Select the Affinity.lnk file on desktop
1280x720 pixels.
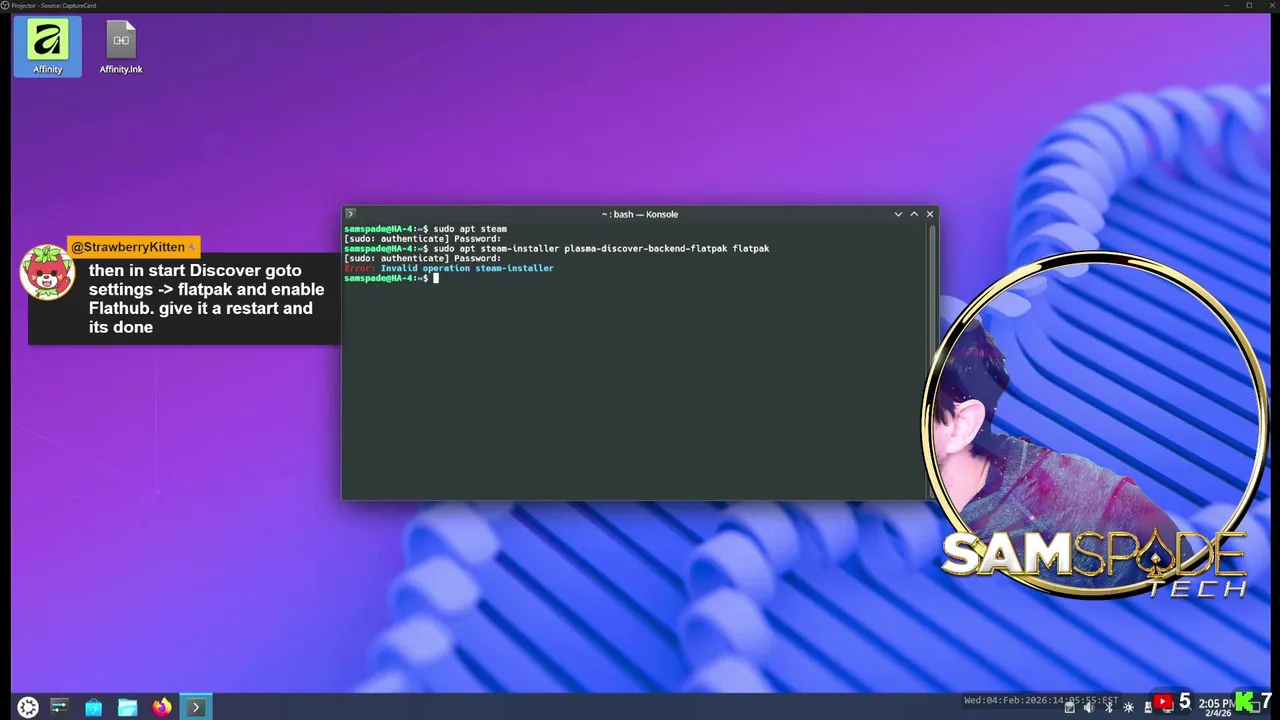(121, 47)
